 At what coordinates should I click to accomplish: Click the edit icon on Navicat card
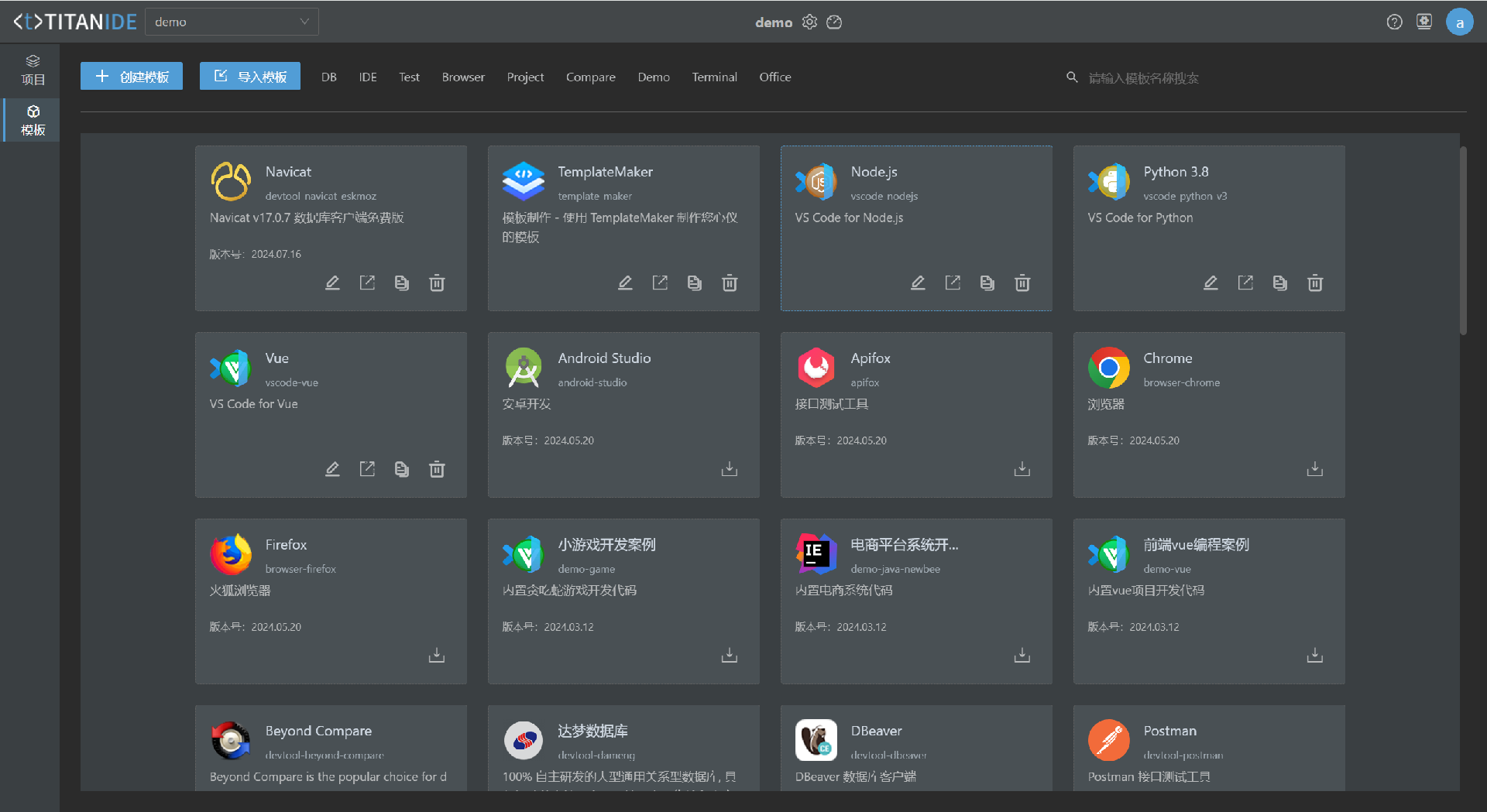coord(332,283)
